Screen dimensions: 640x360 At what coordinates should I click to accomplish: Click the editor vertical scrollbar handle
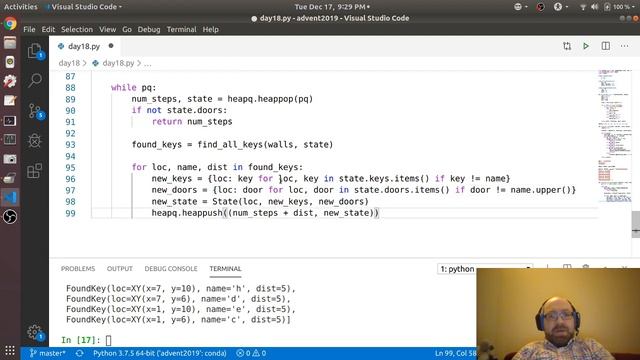[x=636, y=224]
